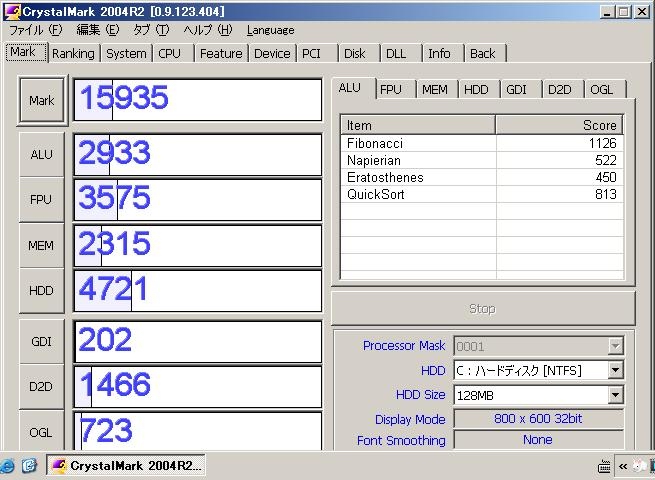Run the ALU benchmark button

point(41,154)
